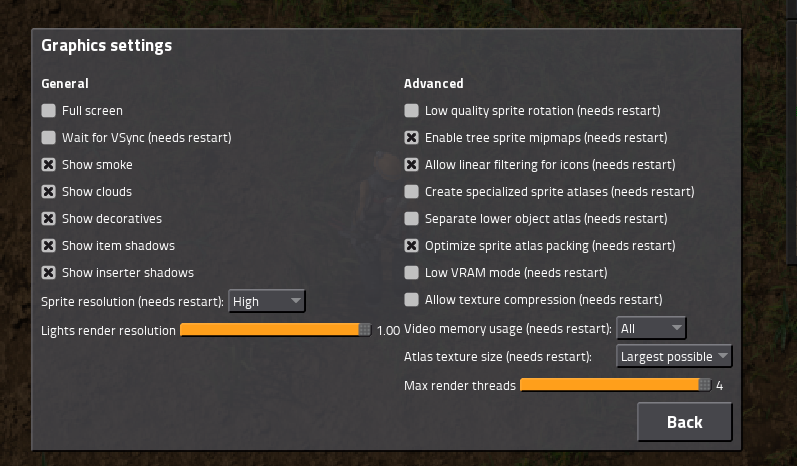Enable Low quality sprite rotation
The height and width of the screenshot is (466, 797).
411,111
